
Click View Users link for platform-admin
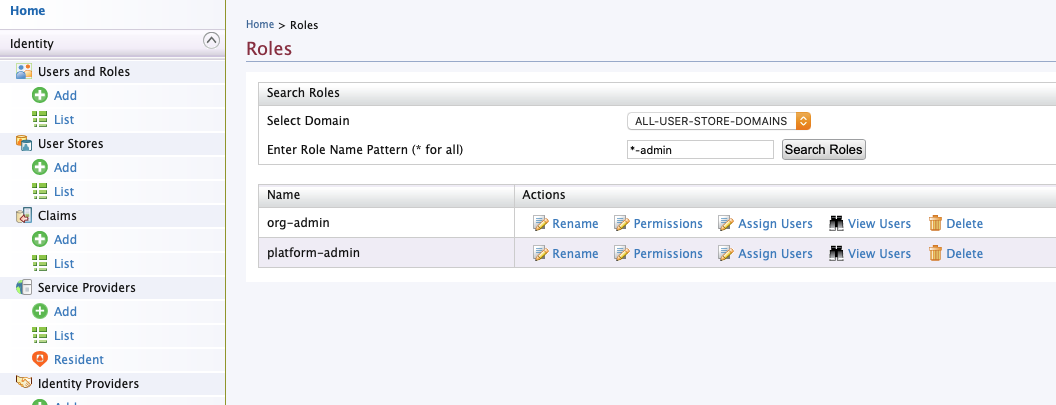(880, 254)
